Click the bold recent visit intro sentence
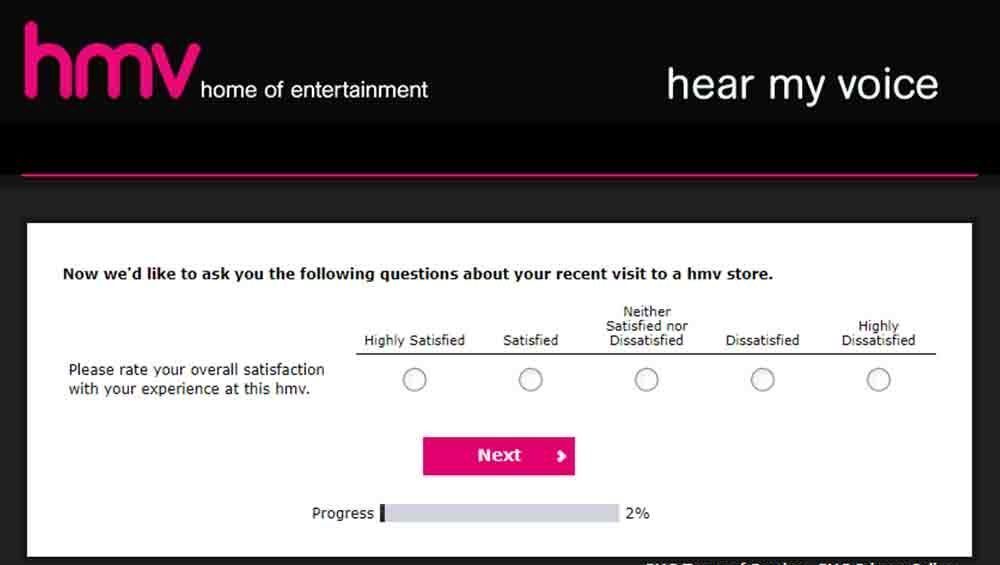The width and height of the screenshot is (1000, 565). (x=418, y=274)
